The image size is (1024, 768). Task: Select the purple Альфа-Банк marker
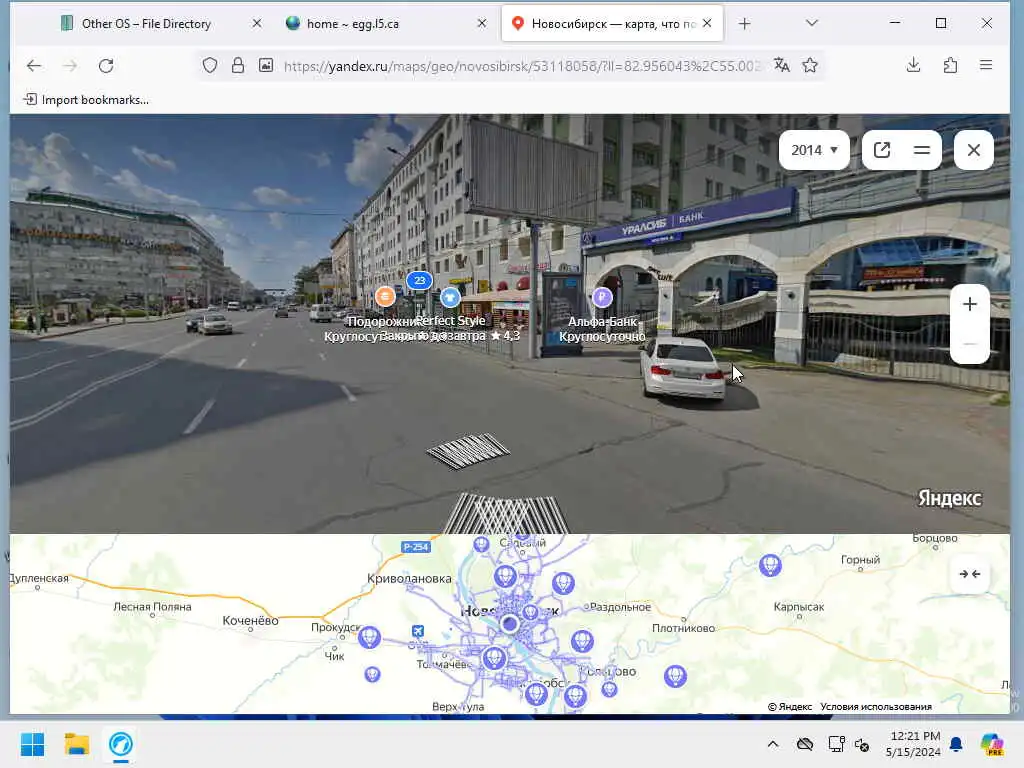click(601, 297)
